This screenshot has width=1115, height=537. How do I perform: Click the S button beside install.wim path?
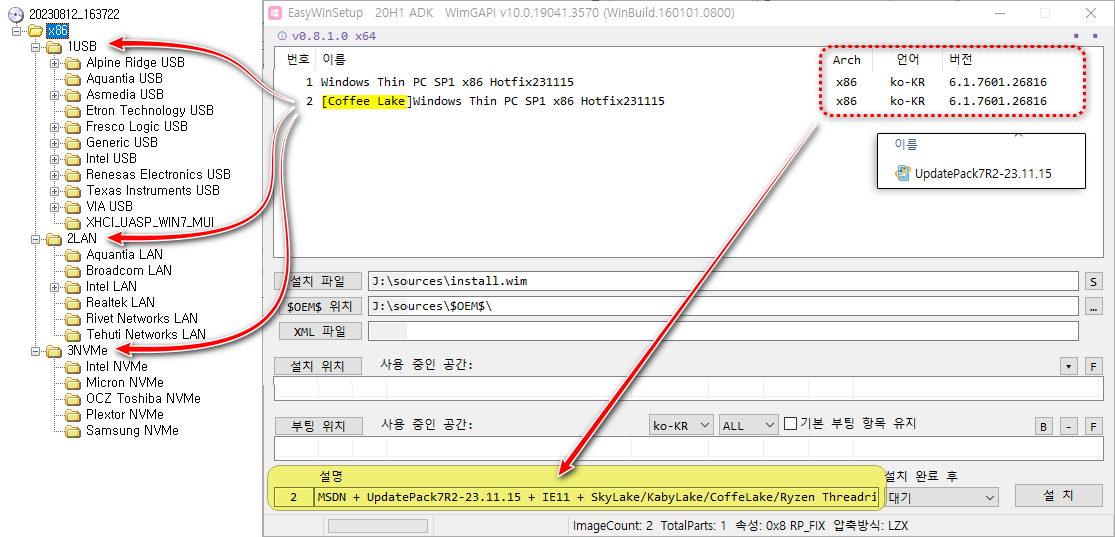[x=1094, y=281]
